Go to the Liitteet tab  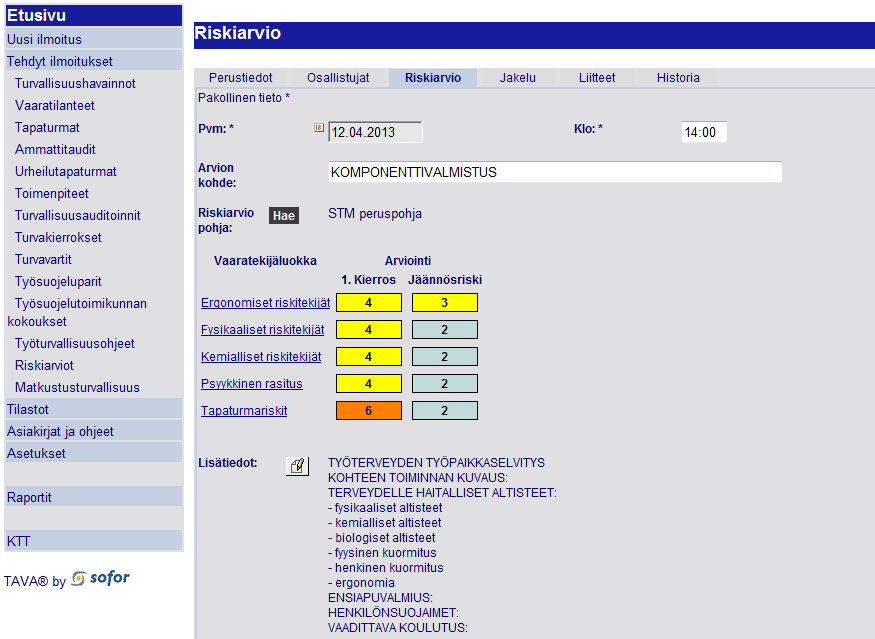597,78
